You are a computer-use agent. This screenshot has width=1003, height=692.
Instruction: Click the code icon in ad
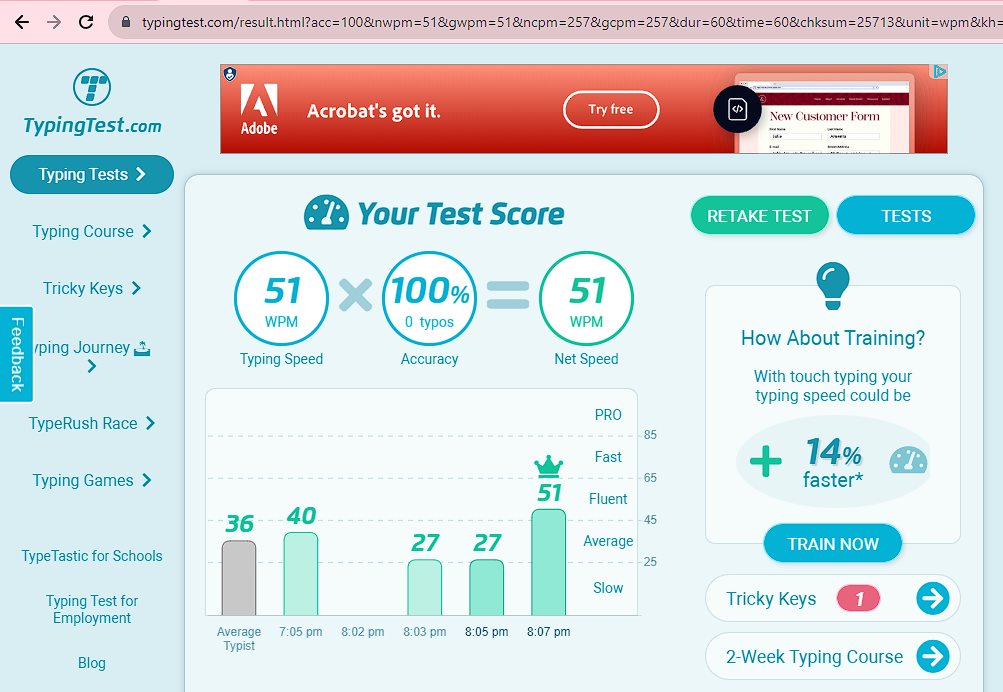pyautogui.click(x=738, y=109)
